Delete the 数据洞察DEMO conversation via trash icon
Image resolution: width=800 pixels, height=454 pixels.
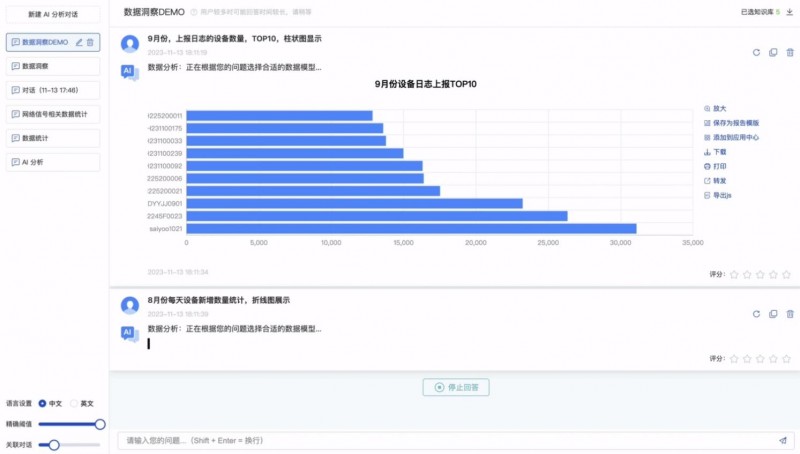coord(90,42)
